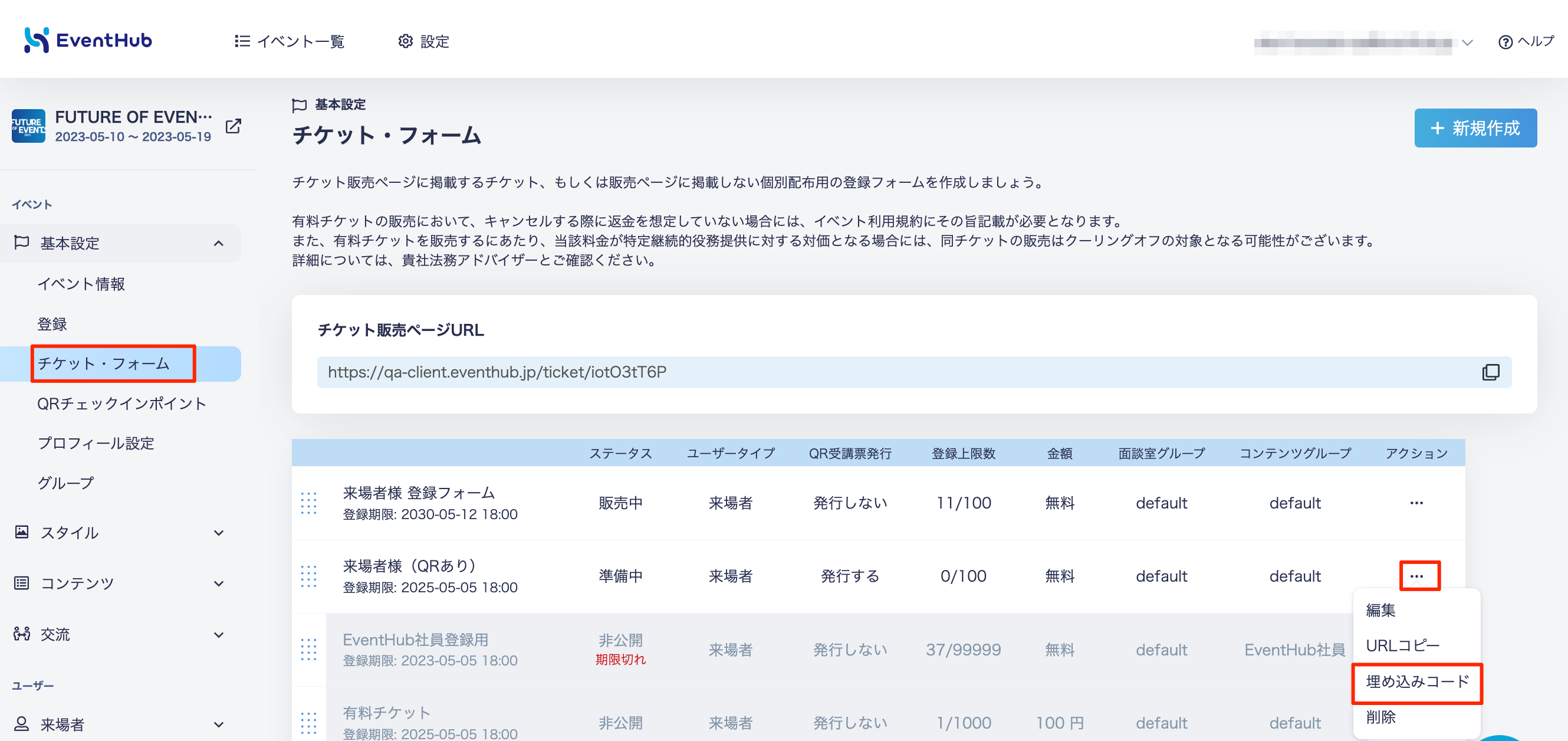Collapse the 基本設定 sidebar section
Viewport: 1568px width, 741px height.
[219, 244]
